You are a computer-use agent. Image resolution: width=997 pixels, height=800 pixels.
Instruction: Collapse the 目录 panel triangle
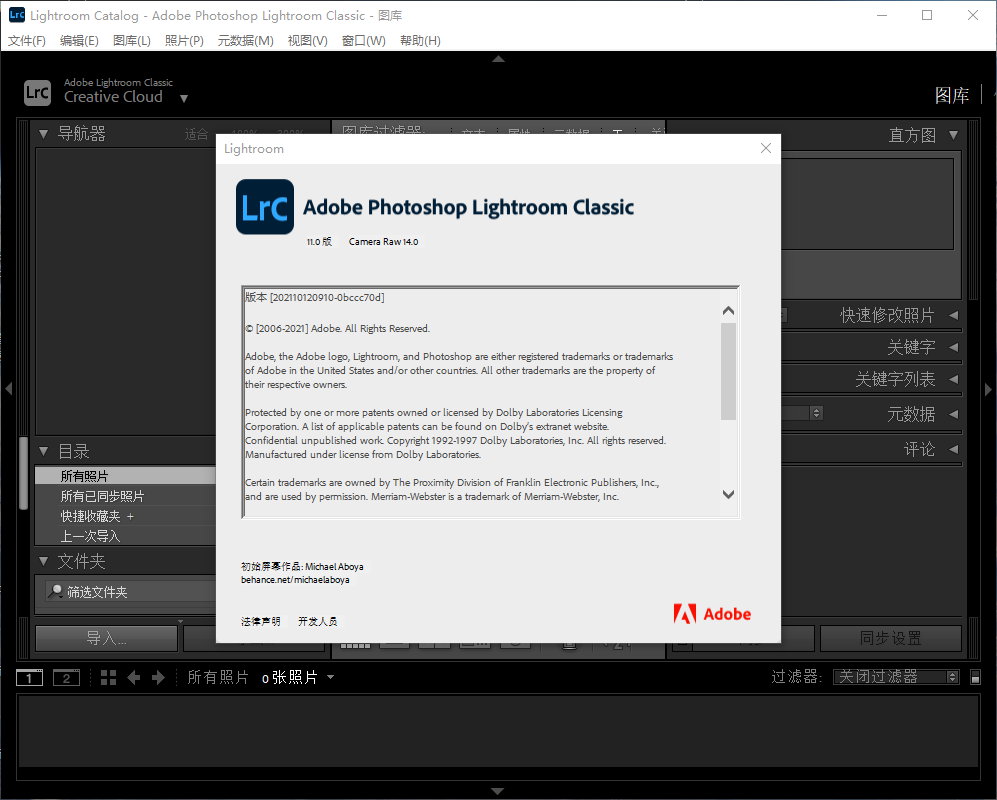tap(43, 451)
